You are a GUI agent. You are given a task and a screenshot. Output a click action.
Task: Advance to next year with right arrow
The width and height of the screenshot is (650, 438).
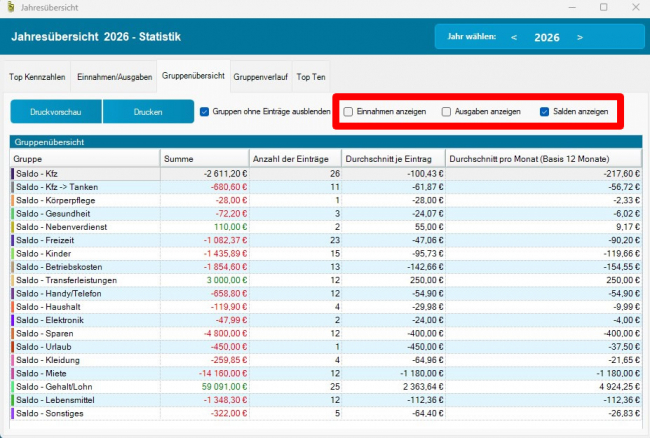click(580, 38)
